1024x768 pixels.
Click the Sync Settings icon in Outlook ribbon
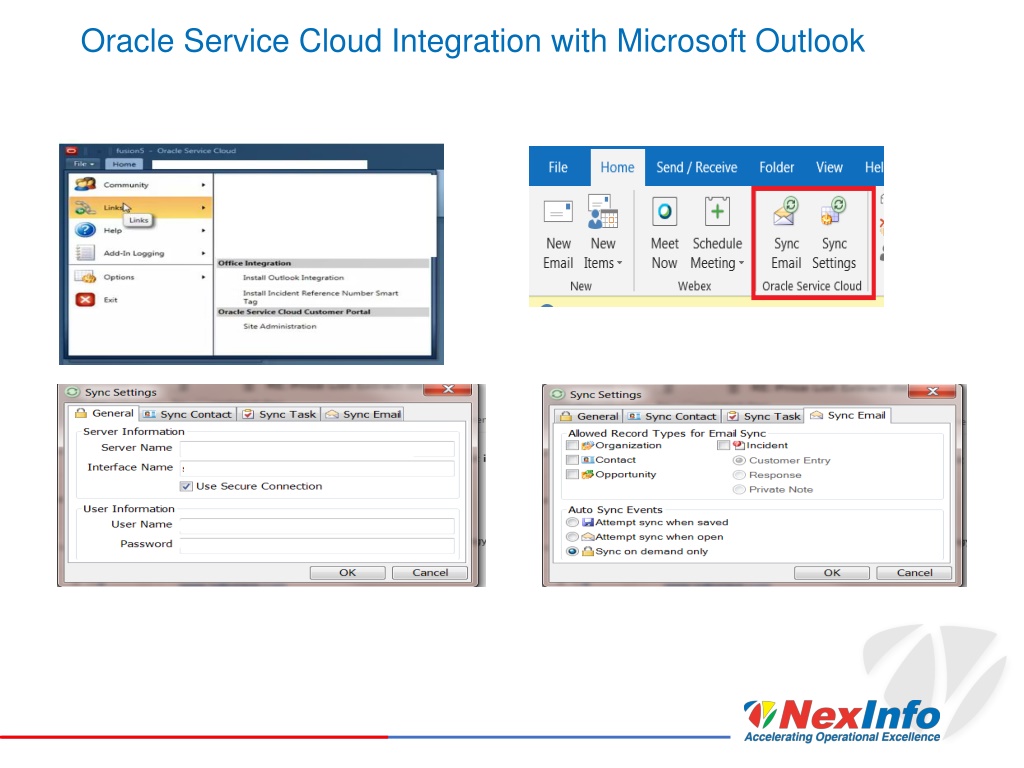(834, 212)
